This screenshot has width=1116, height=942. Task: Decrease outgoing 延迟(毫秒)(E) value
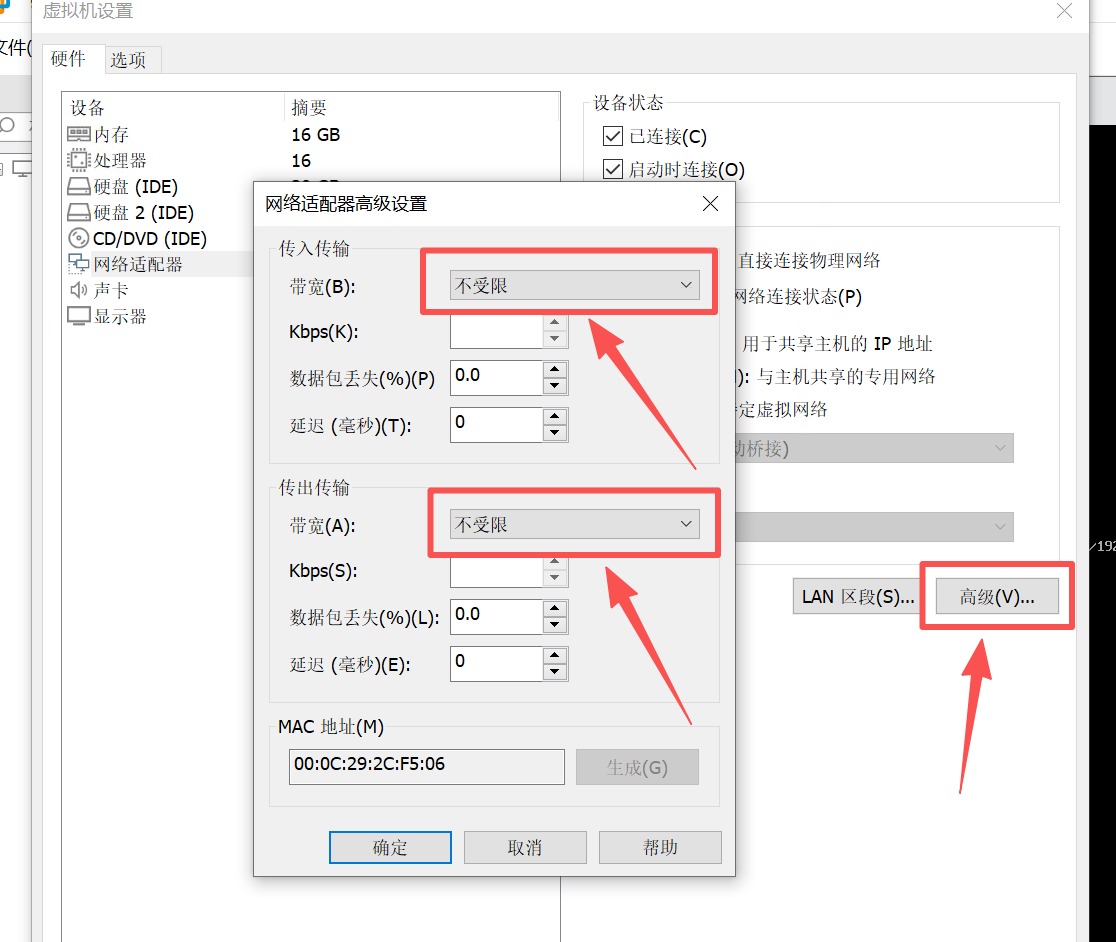[554, 672]
